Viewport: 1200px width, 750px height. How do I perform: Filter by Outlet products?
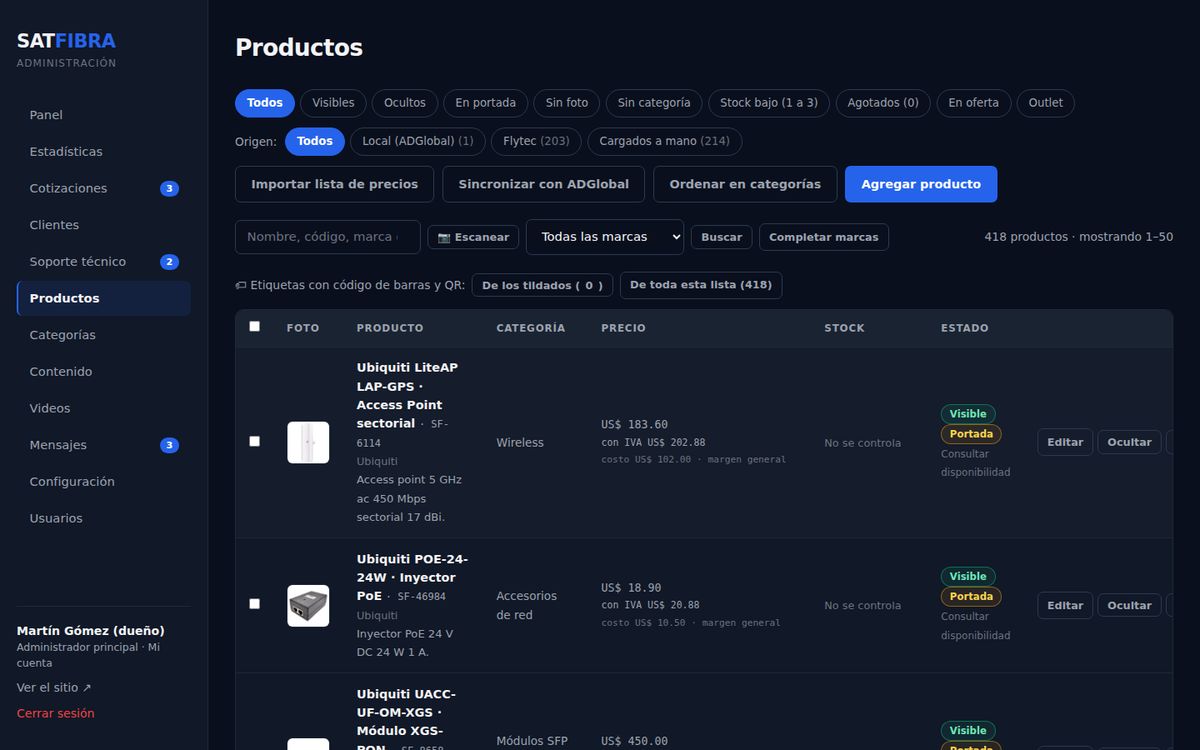point(1046,103)
